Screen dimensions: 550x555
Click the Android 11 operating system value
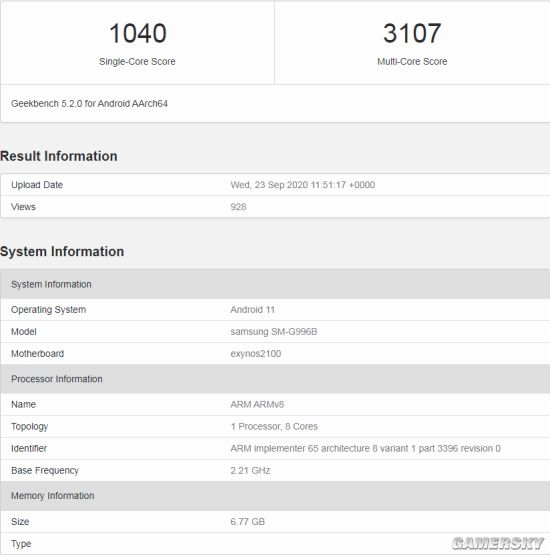point(253,310)
